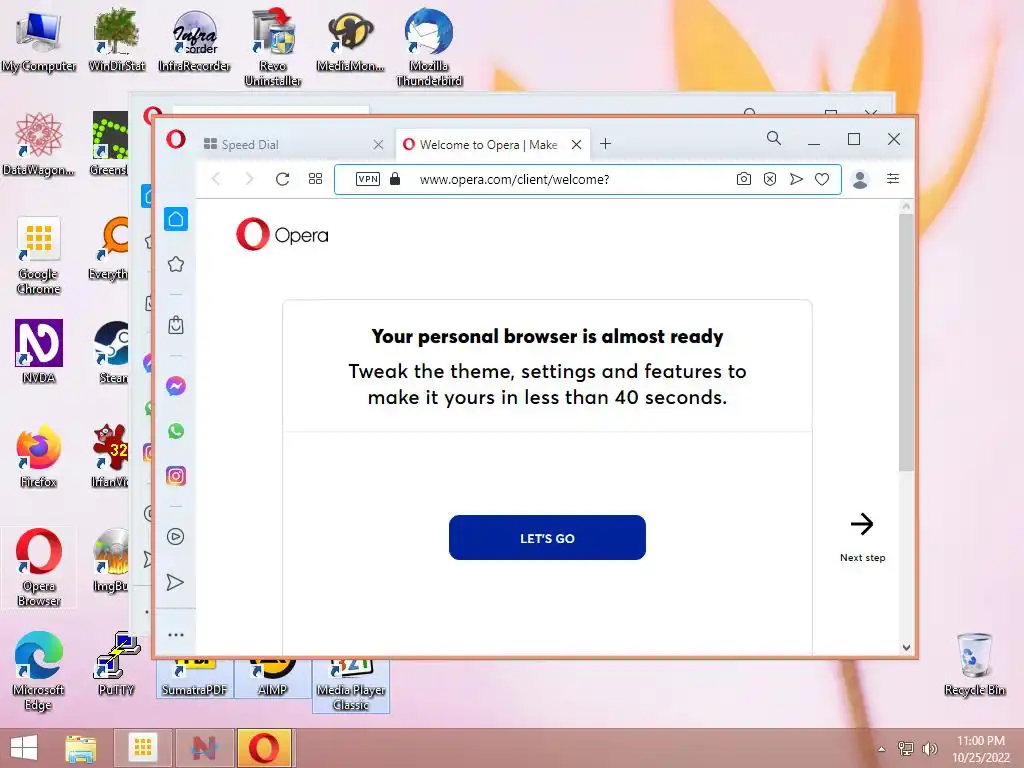Viewport: 1024px width, 768px height.
Task: Click the Opera logo on the page
Action: (282, 234)
